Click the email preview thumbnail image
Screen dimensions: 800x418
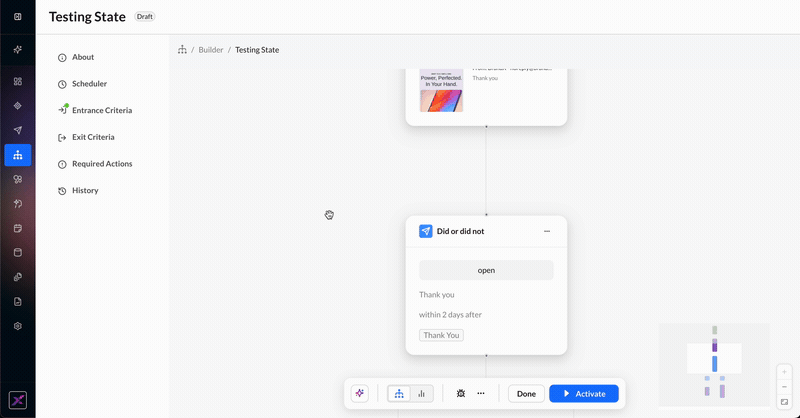(x=441, y=90)
